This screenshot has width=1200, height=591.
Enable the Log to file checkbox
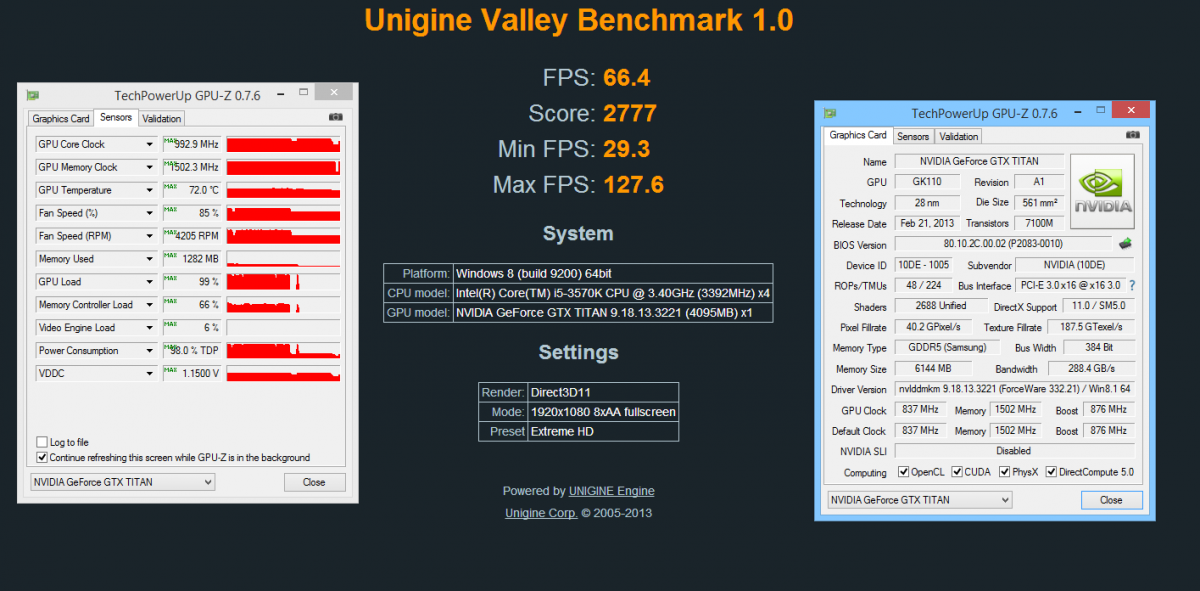[x=42, y=442]
